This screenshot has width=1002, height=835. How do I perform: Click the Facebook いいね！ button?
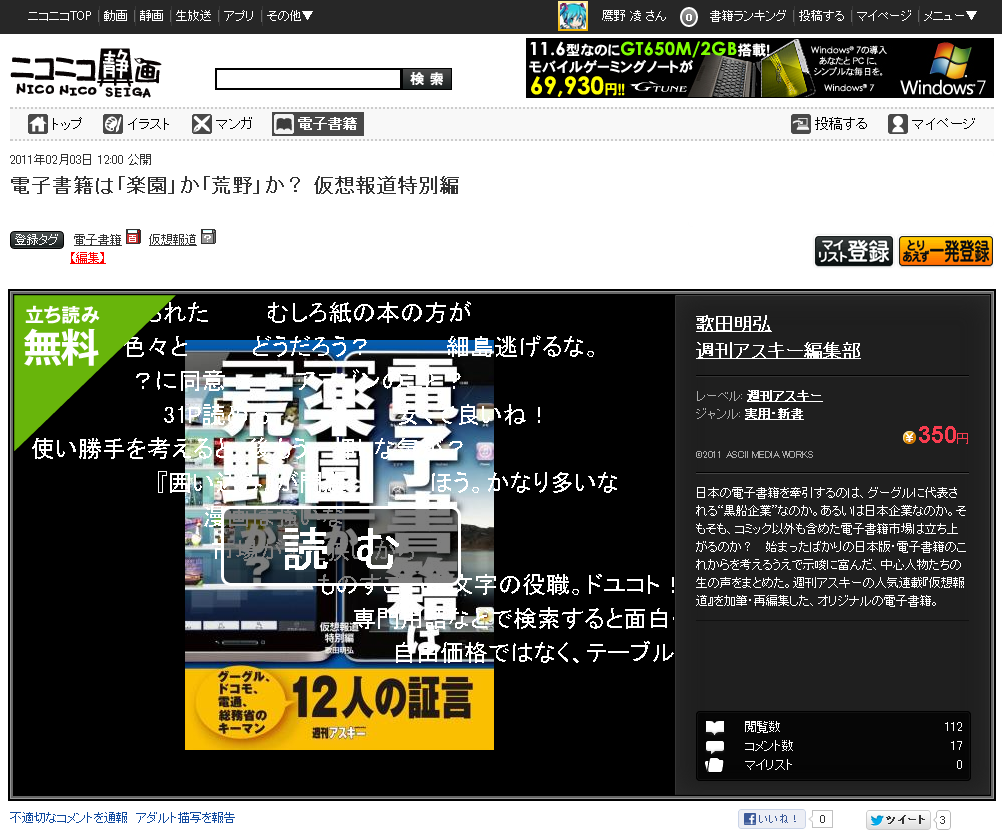[772, 819]
